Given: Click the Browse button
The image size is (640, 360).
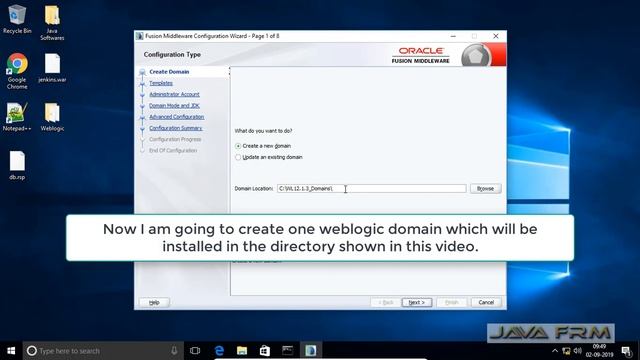Looking at the screenshot, I should tap(485, 189).
